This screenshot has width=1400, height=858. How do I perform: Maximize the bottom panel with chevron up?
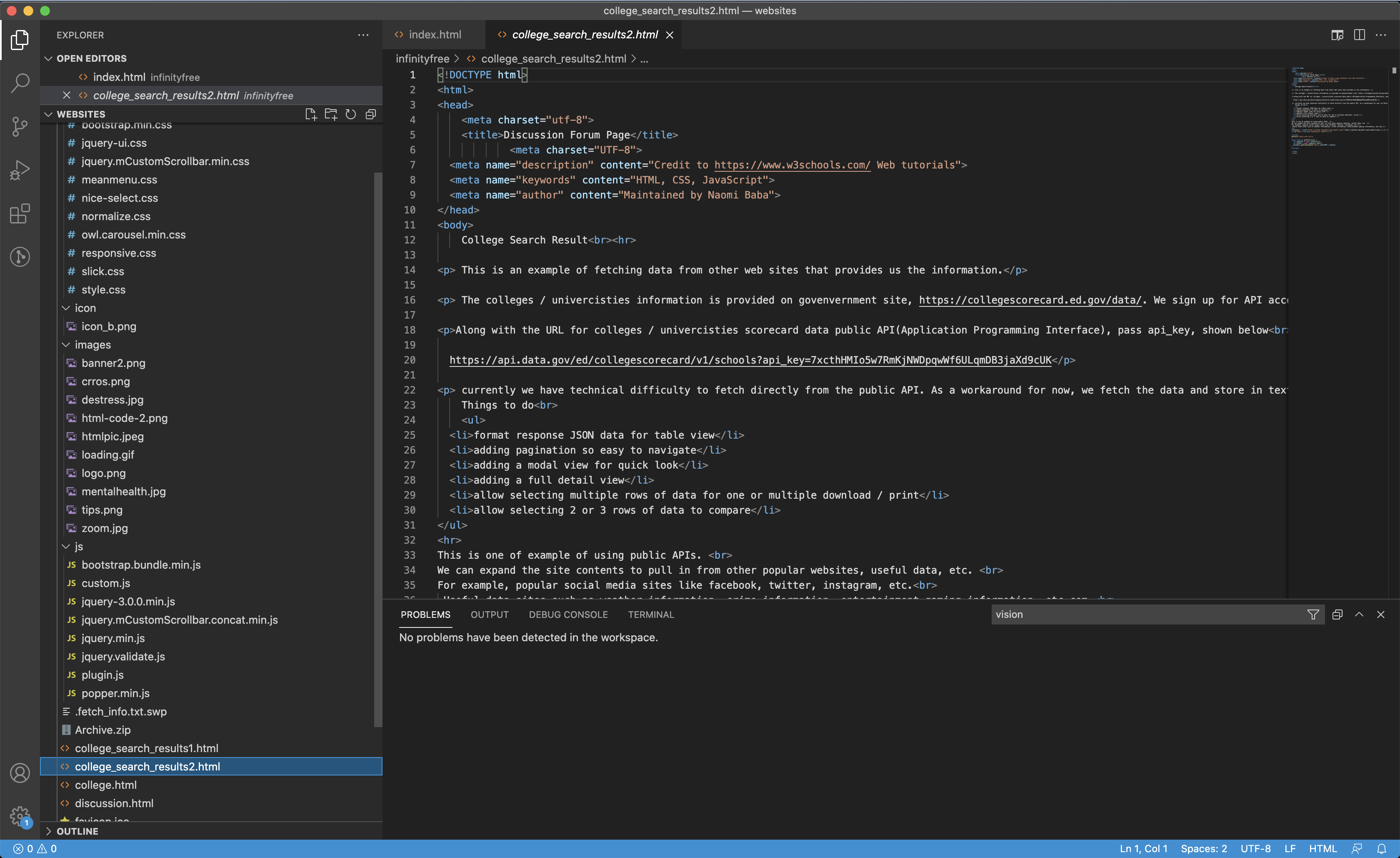1359,614
